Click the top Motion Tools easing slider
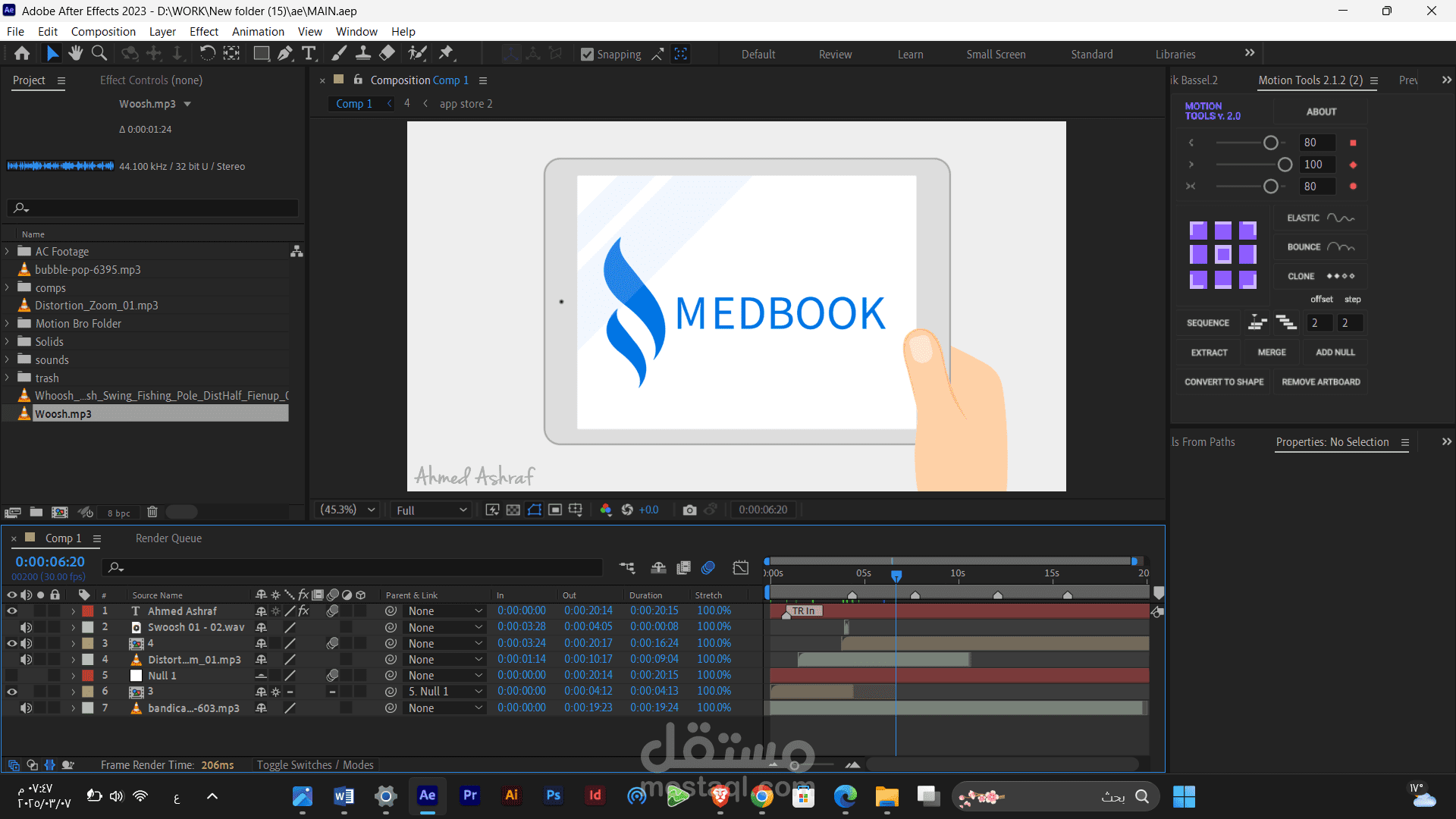Viewport: 1456px width, 819px height. tap(1271, 143)
